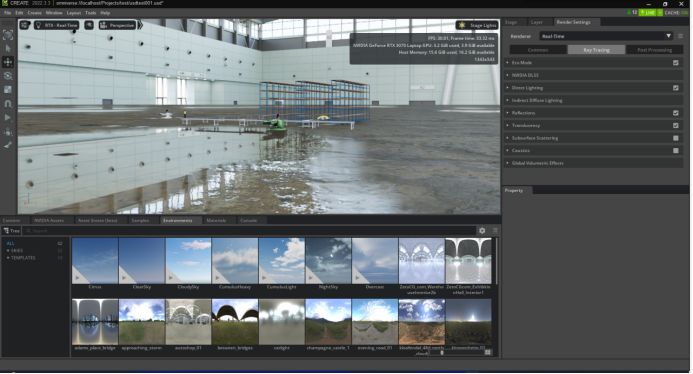
Task: Choose the Move gizmo tool
Action: pos(8,62)
